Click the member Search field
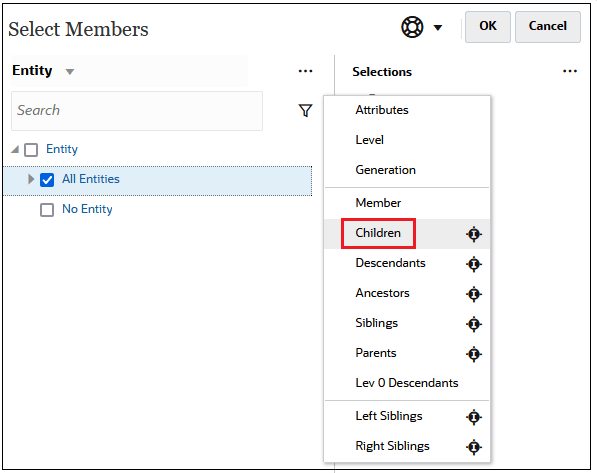Screen dimensions: 597x473 137,111
